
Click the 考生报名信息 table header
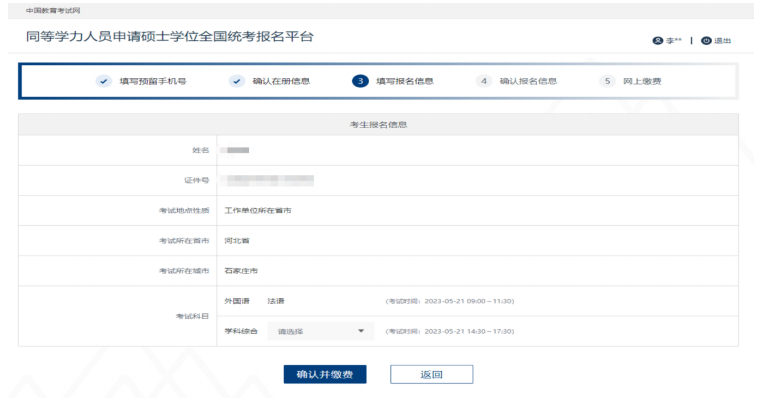(x=379, y=125)
